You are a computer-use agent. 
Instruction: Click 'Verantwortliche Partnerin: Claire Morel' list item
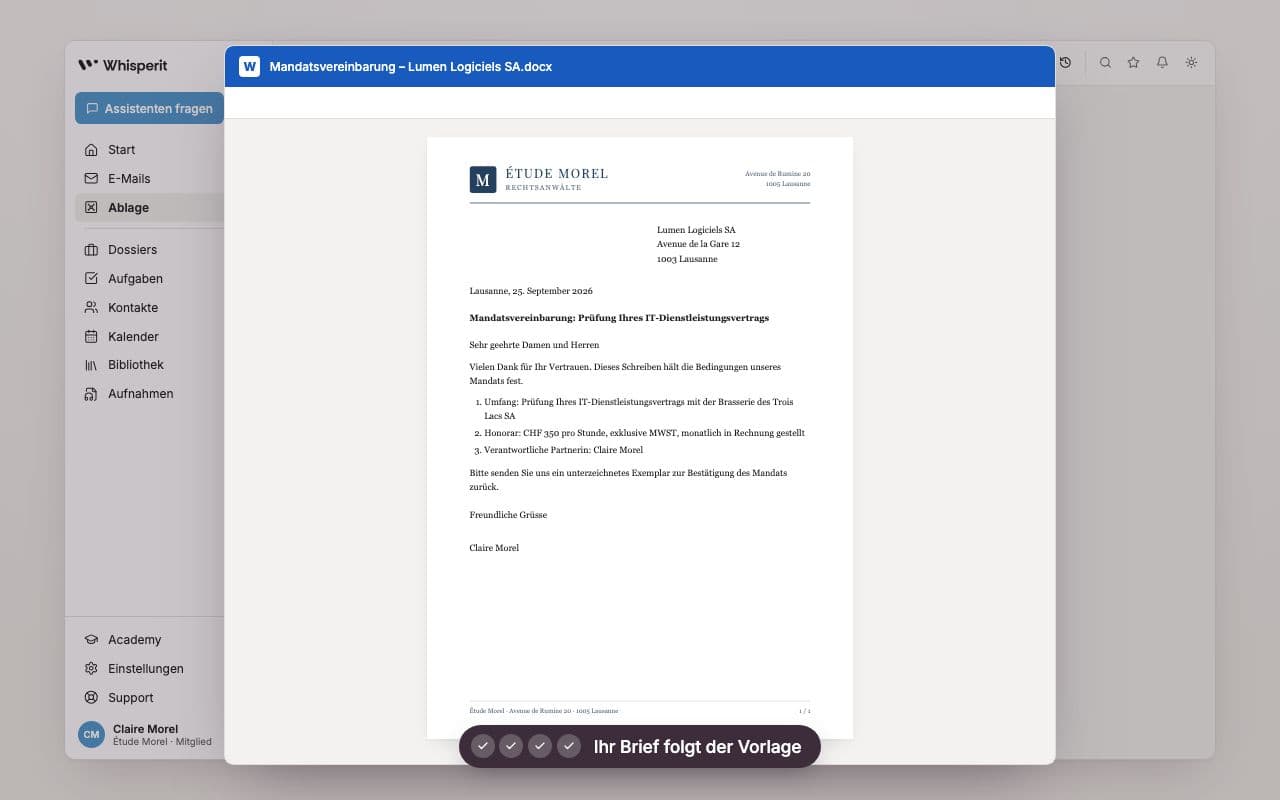click(563, 450)
